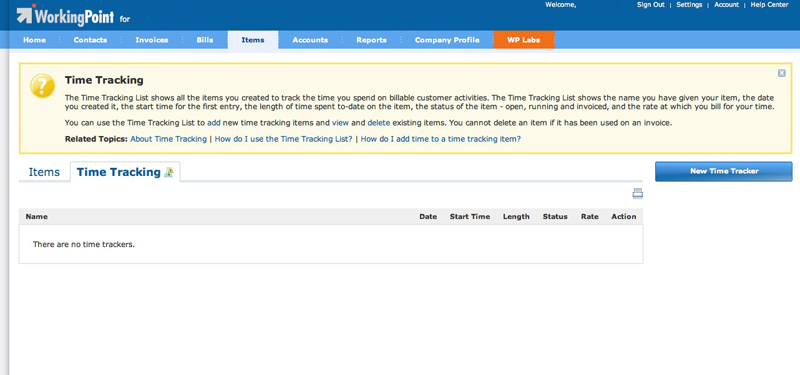Click the Date column header
The width and height of the screenshot is (800, 375).
[x=428, y=216]
